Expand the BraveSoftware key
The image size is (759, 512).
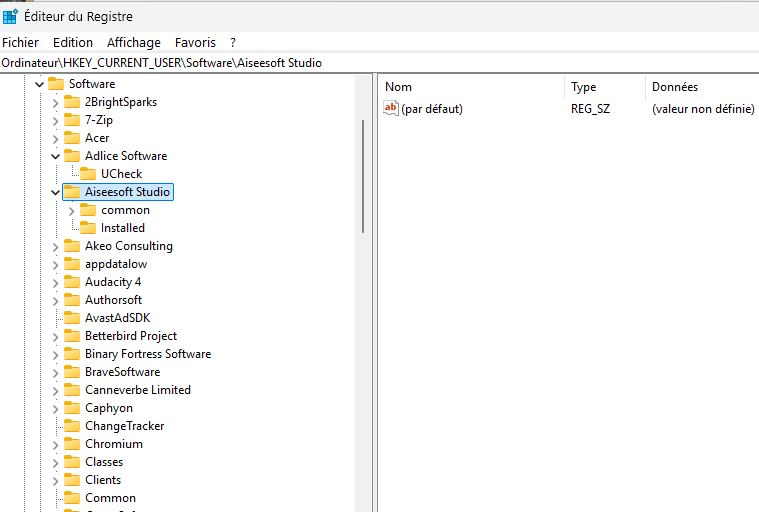click(x=55, y=373)
